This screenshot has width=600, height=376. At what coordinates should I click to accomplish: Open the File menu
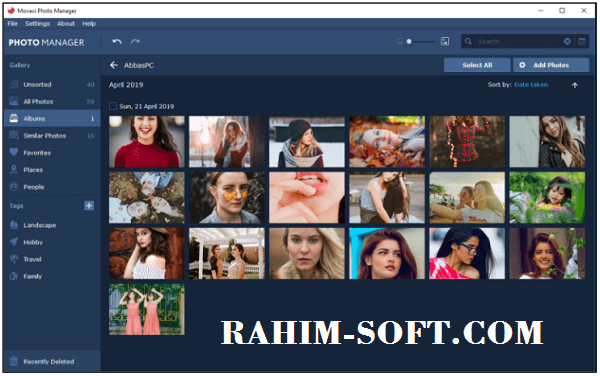(12, 24)
